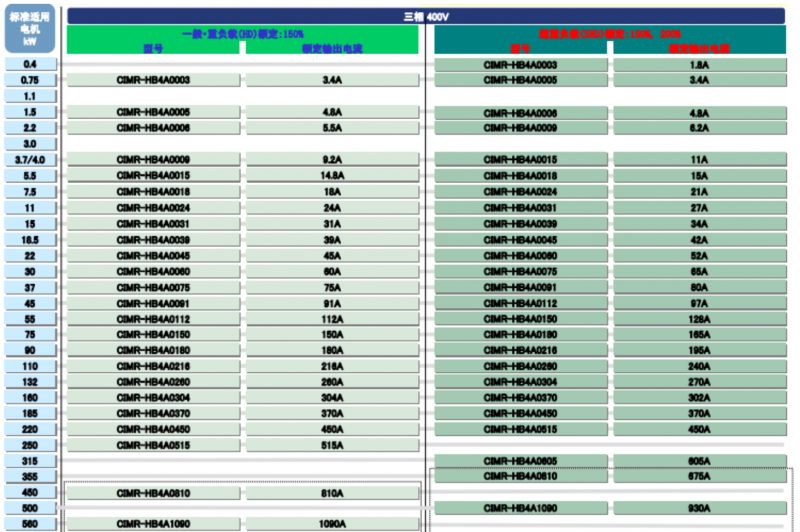Select the 3.7/4.0 kW row label

coord(30,160)
